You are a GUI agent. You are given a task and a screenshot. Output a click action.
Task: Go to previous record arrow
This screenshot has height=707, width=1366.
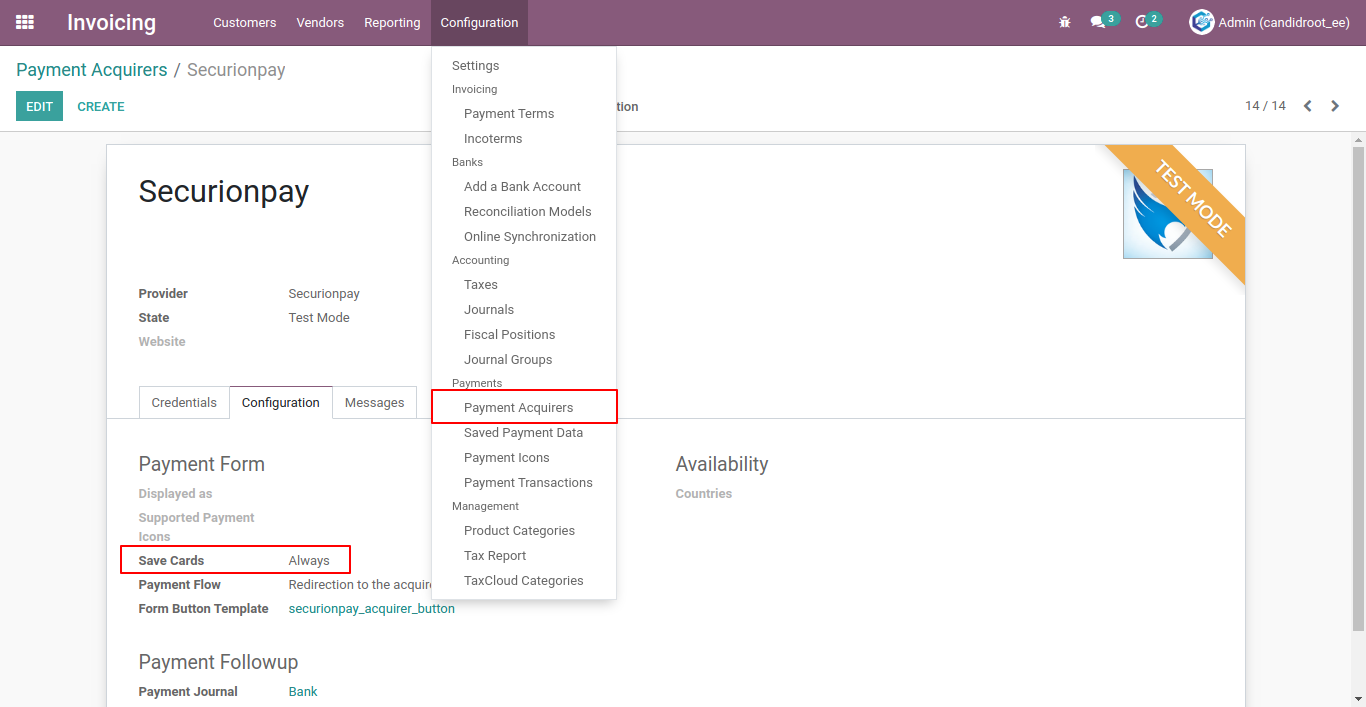click(1307, 106)
